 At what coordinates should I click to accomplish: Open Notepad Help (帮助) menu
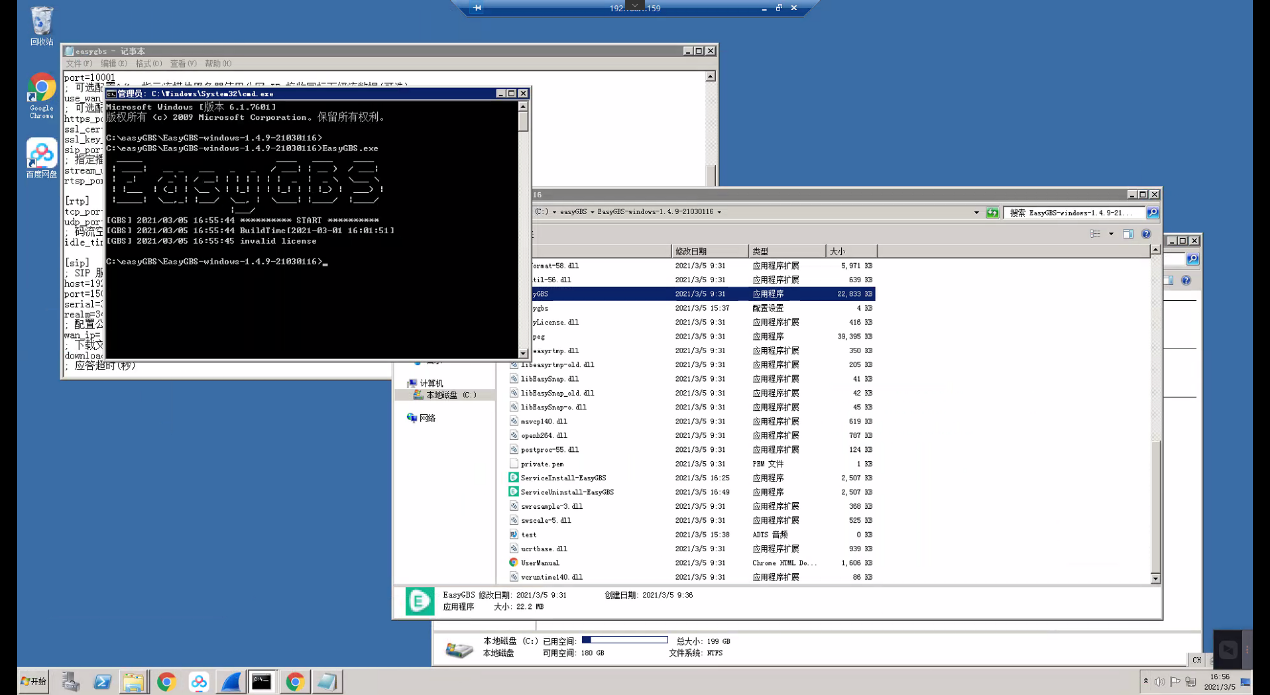pyautogui.click(x=218, y=63)
